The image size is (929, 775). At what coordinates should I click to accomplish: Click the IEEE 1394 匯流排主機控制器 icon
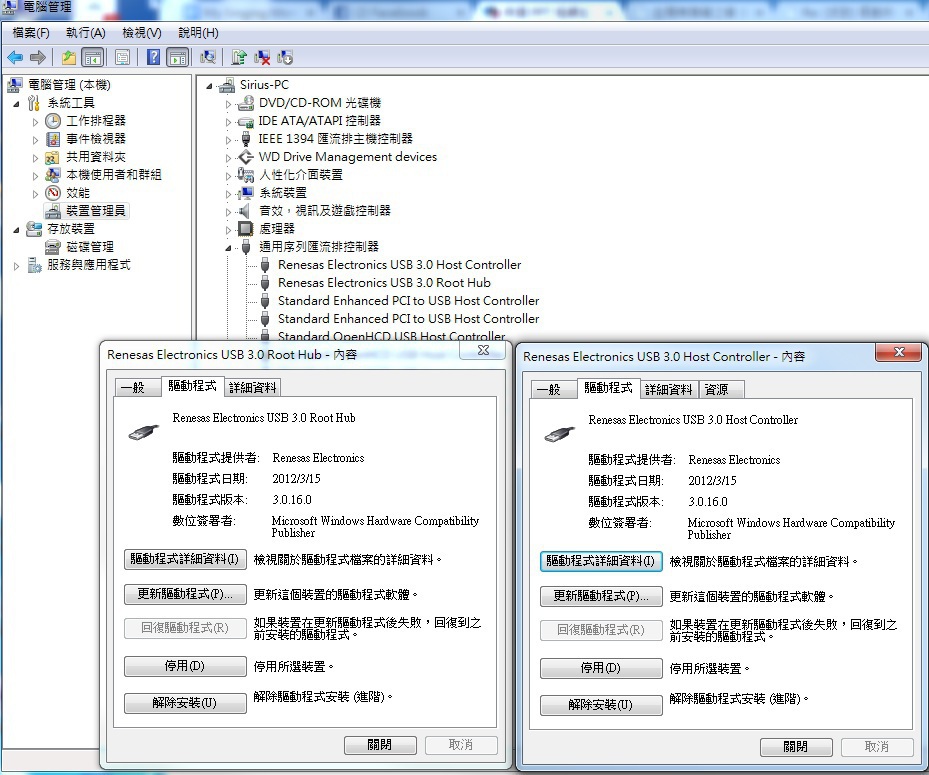[245, 139]
